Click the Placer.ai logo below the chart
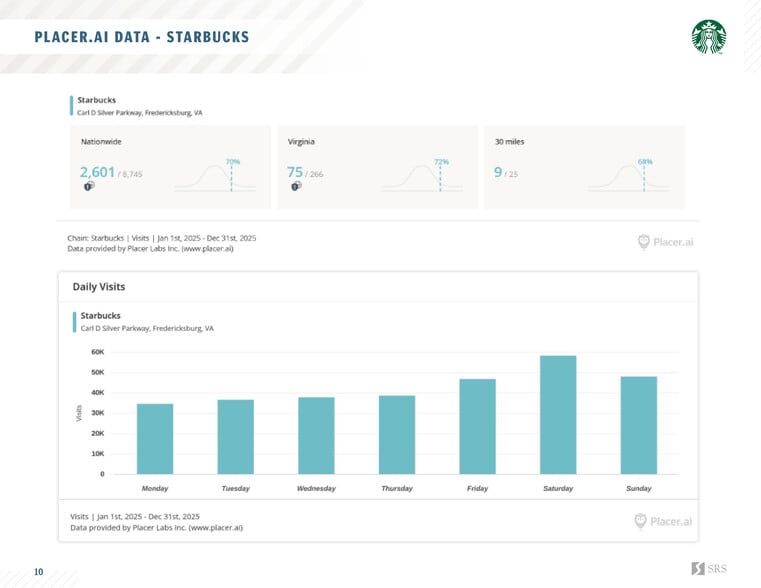761x588 pixels. (662, 521)
